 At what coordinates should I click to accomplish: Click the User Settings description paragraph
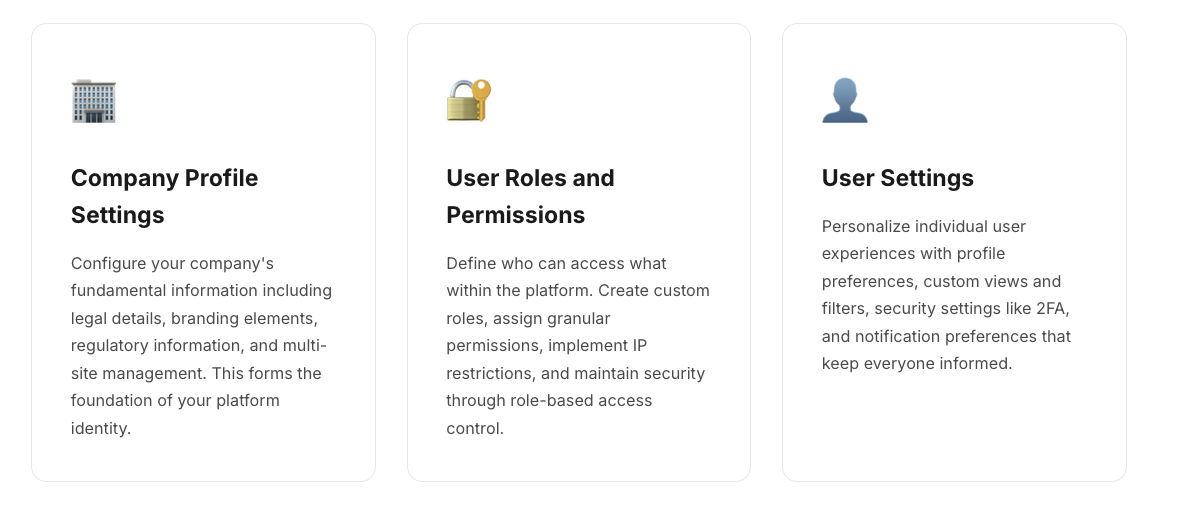[x=946, y=295]
